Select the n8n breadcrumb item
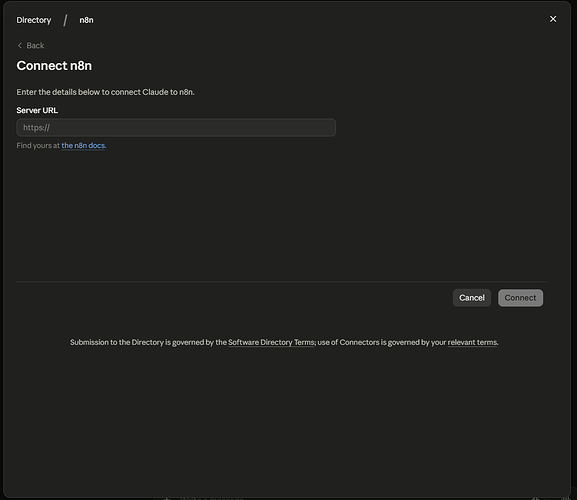This screenshot has height=500, width=577. point(86,20)
